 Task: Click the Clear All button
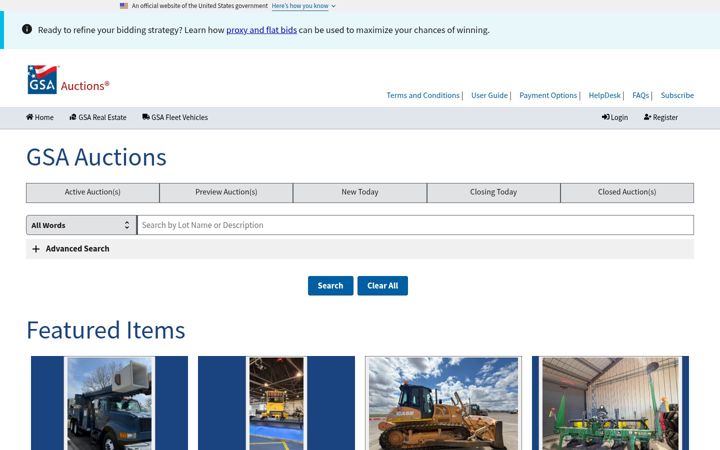[x=382, y=286]
